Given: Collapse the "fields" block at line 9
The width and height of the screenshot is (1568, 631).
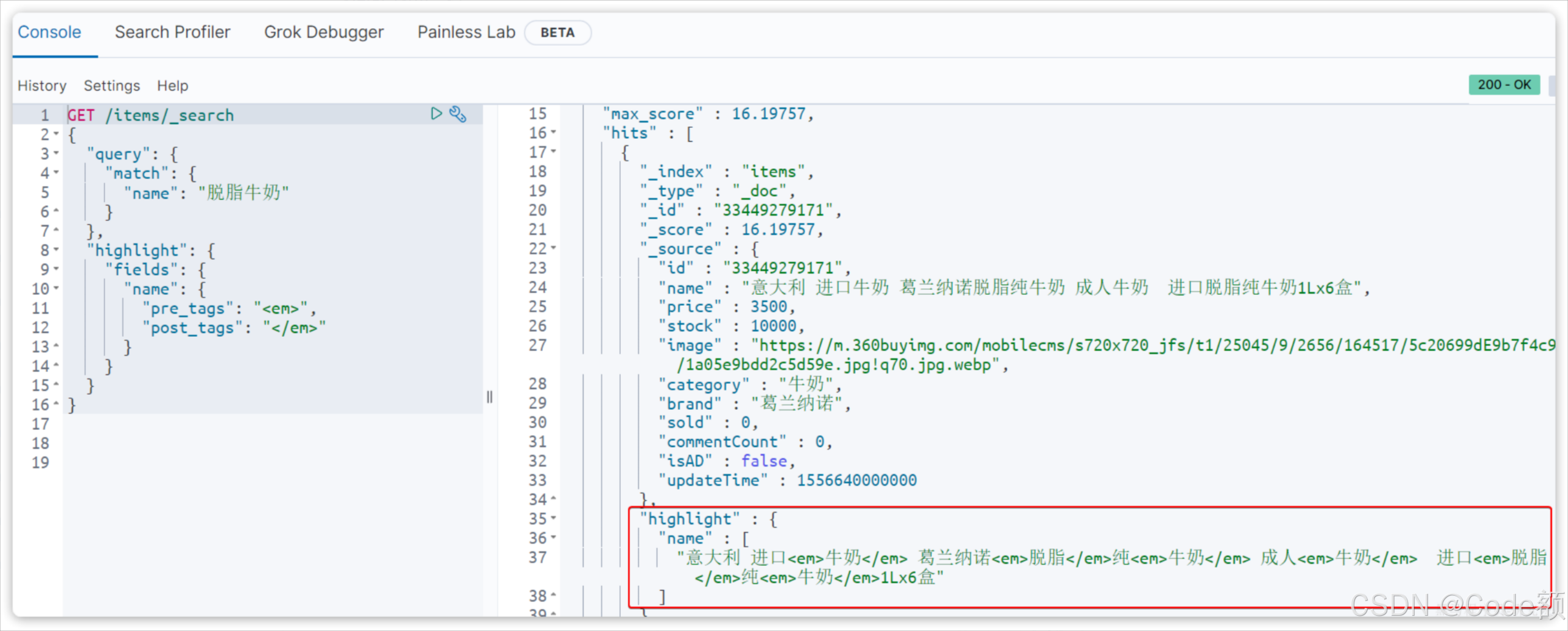Looking at the screenshot, I should click(x=57, y=269).
